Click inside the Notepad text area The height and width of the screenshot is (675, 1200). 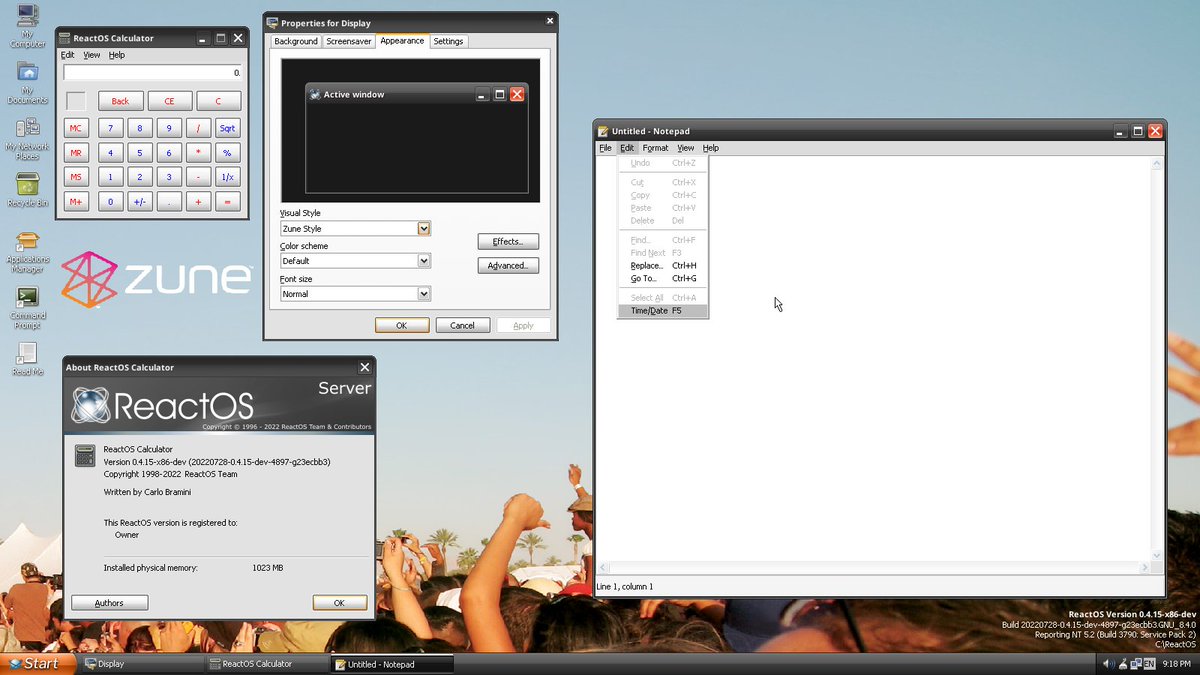(873, 358)
